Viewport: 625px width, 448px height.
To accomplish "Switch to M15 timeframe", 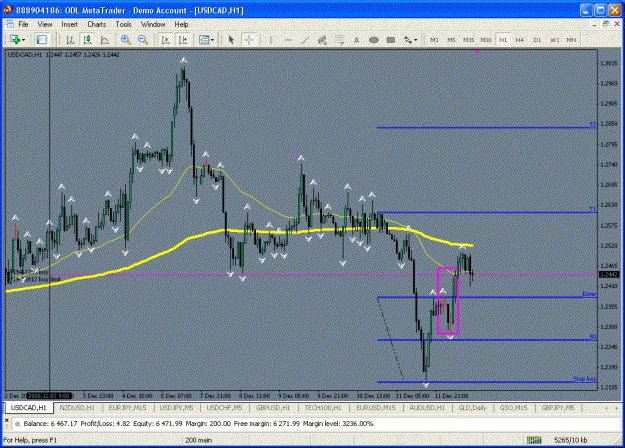I will pos(468,40).
